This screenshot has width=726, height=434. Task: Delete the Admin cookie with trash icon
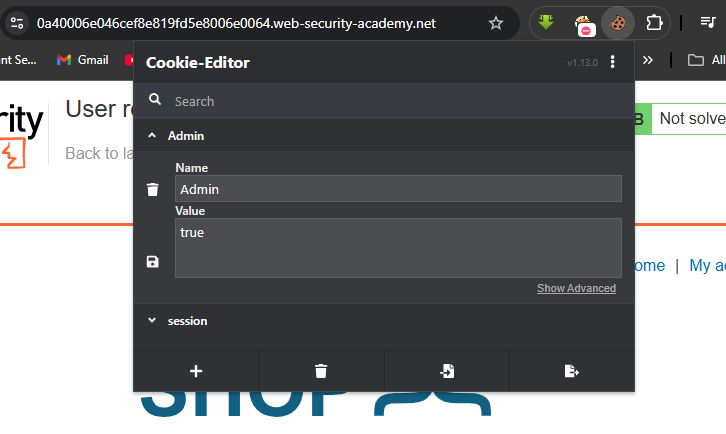pos(152,189)
